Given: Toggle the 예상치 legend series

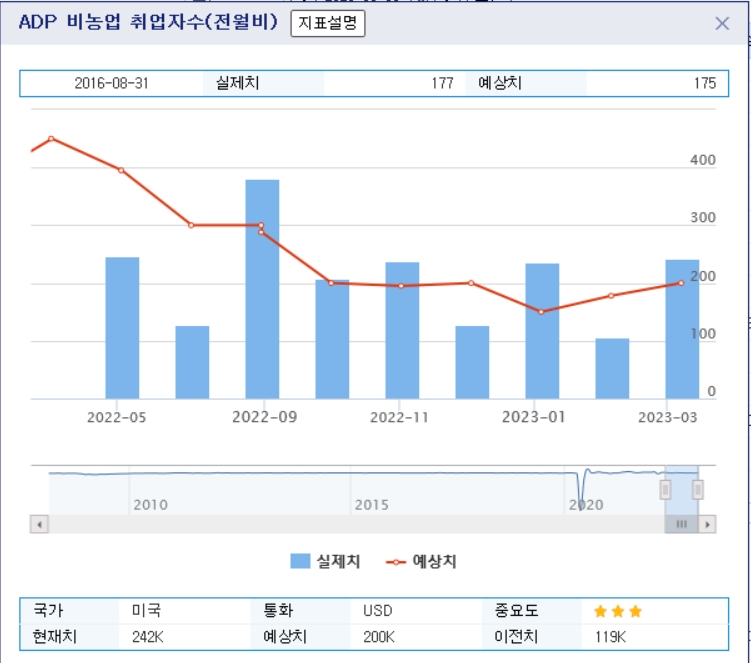Looking at the screenshot, I should coord(421,561).
